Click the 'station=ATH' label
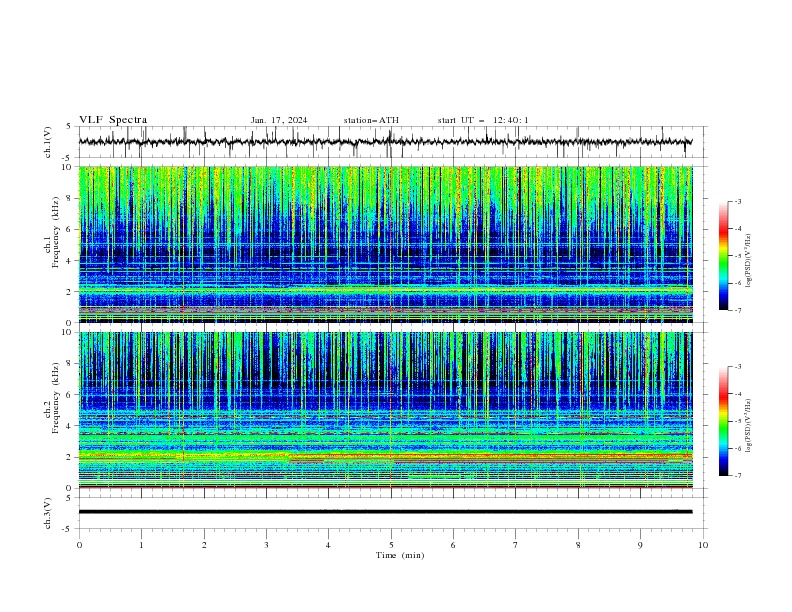 tap(371, 120)
